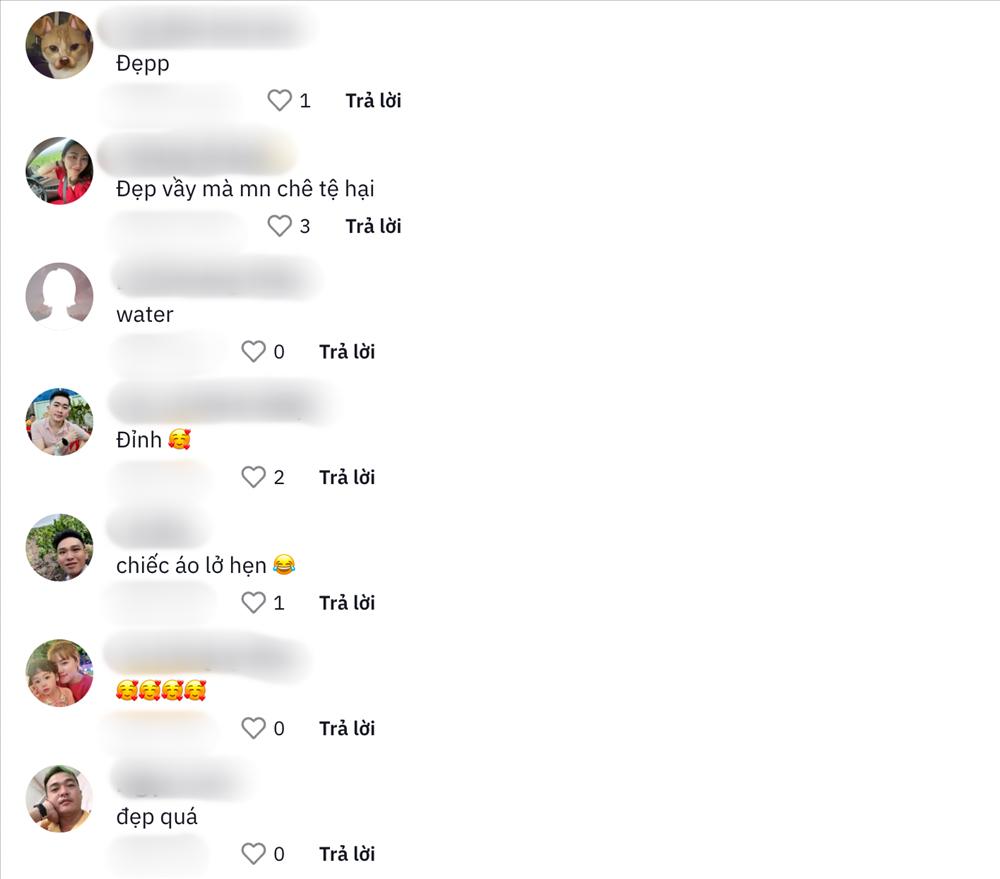Reply to the "Đẹpp" comment
1000x879 pixels.
click(373, 100)
